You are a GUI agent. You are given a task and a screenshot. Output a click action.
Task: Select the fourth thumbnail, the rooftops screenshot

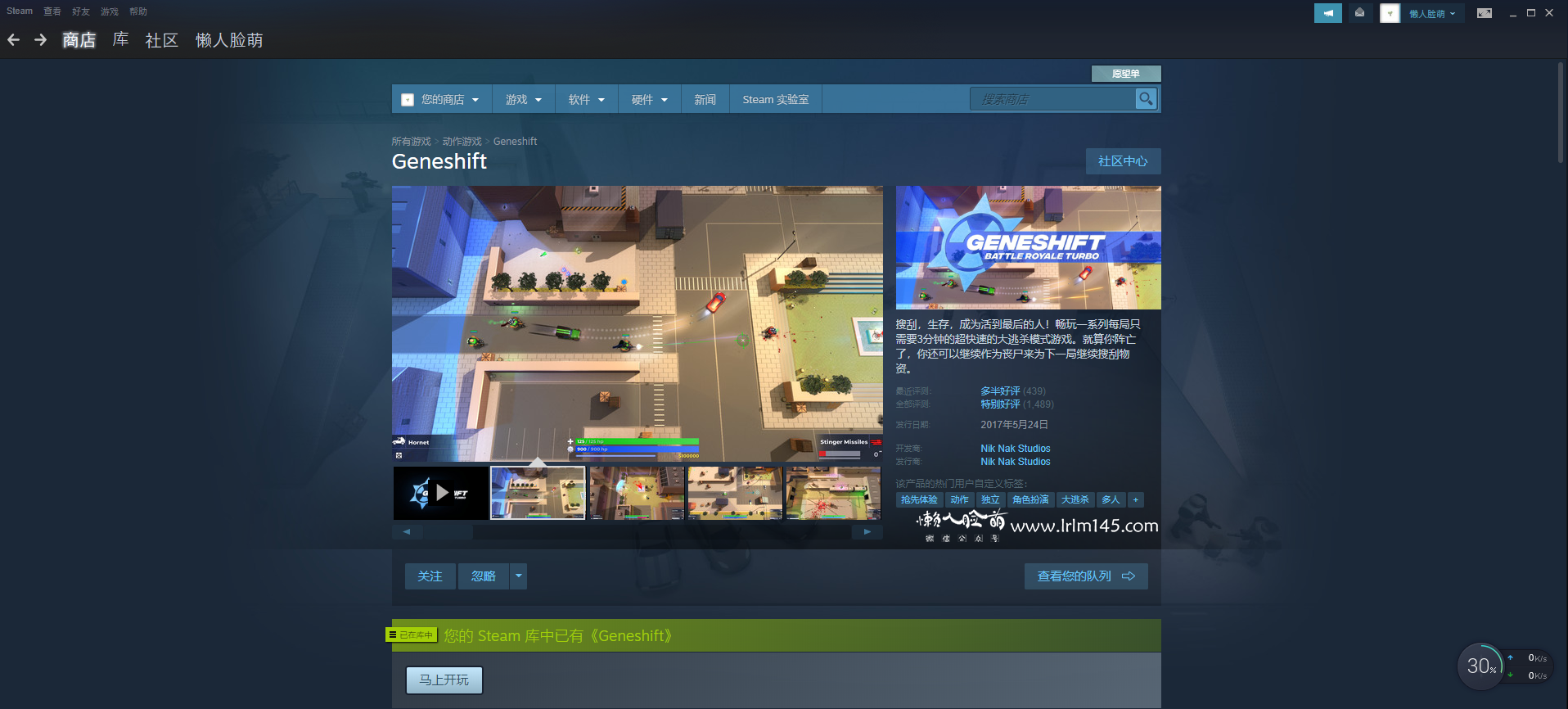[735, 493]
